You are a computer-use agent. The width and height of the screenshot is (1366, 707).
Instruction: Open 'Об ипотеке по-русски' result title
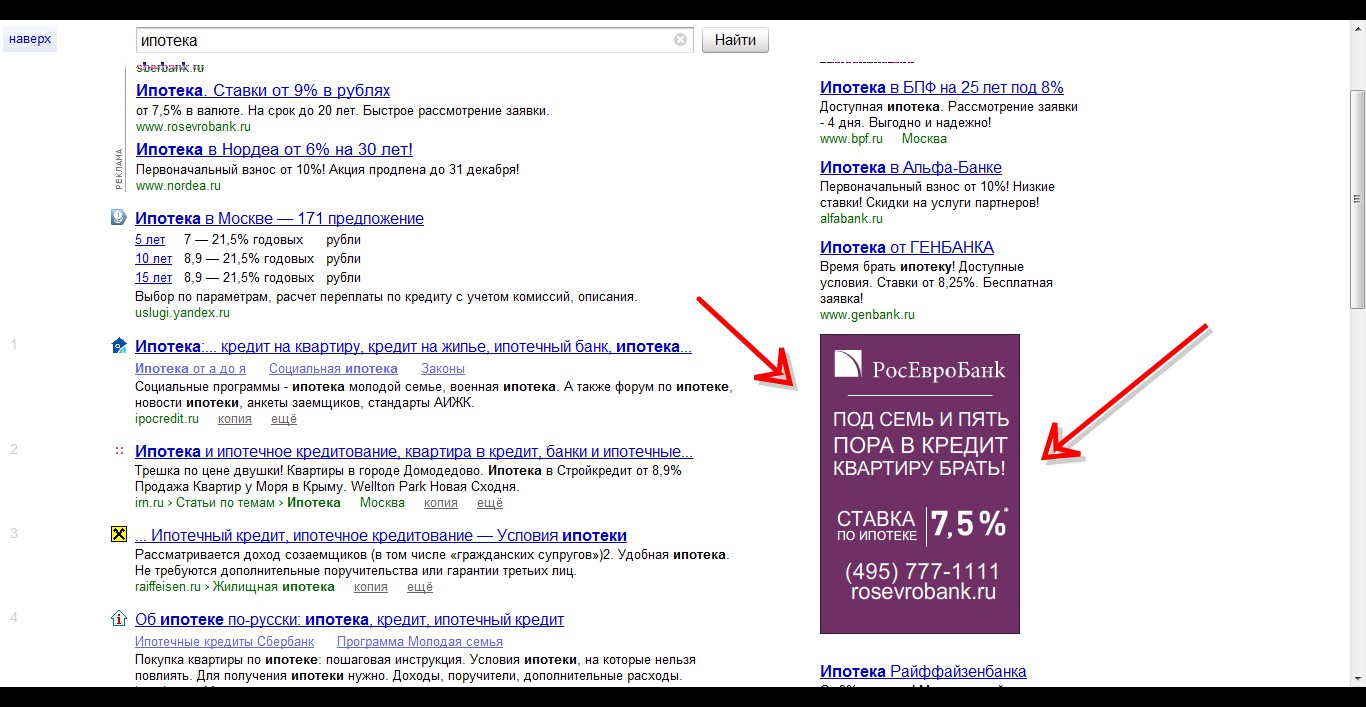[349, 620]
